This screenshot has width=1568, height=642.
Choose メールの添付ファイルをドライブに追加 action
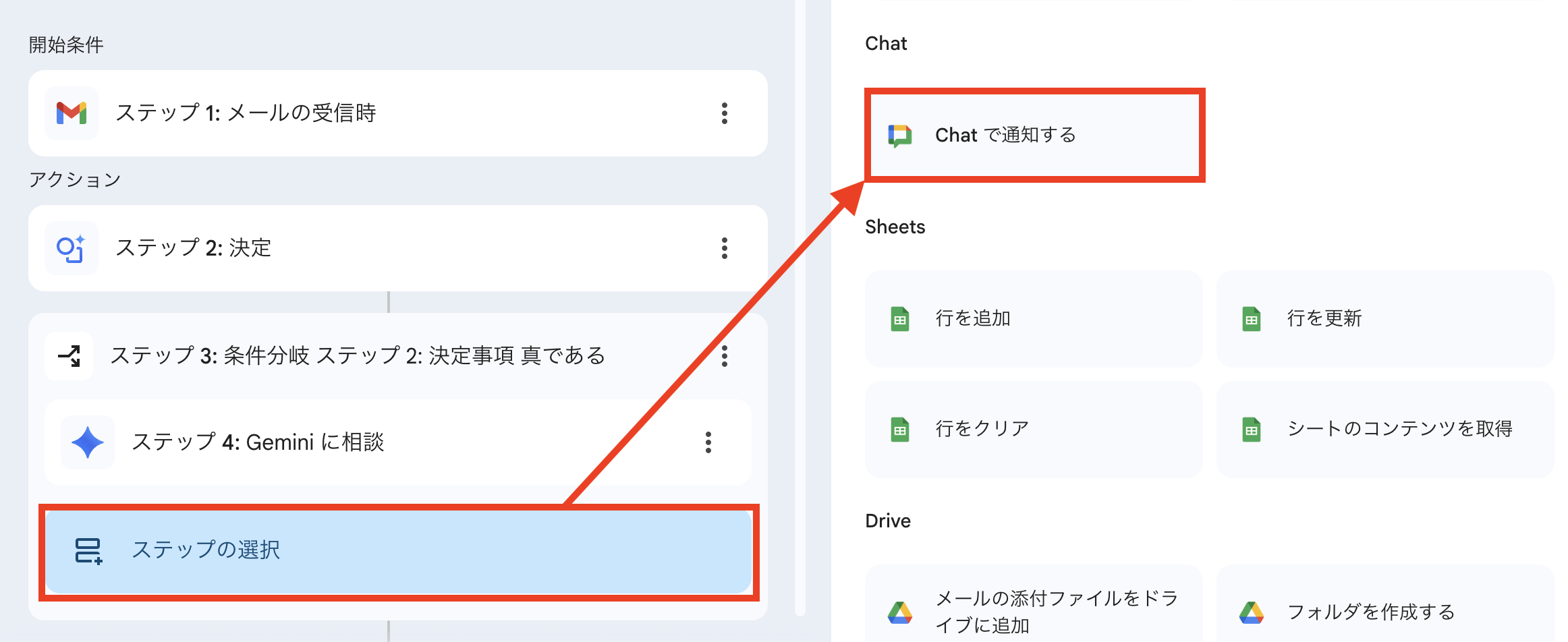(x=1034, y=604)
